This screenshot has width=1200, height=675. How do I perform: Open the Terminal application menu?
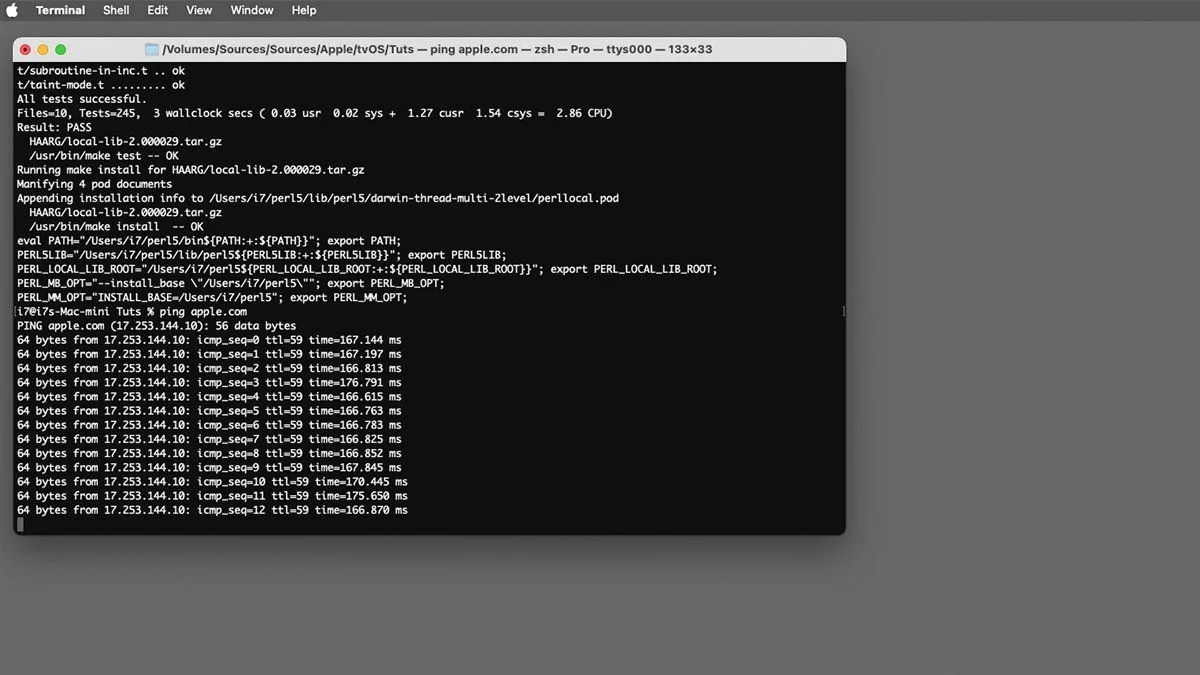click(60, 10)
